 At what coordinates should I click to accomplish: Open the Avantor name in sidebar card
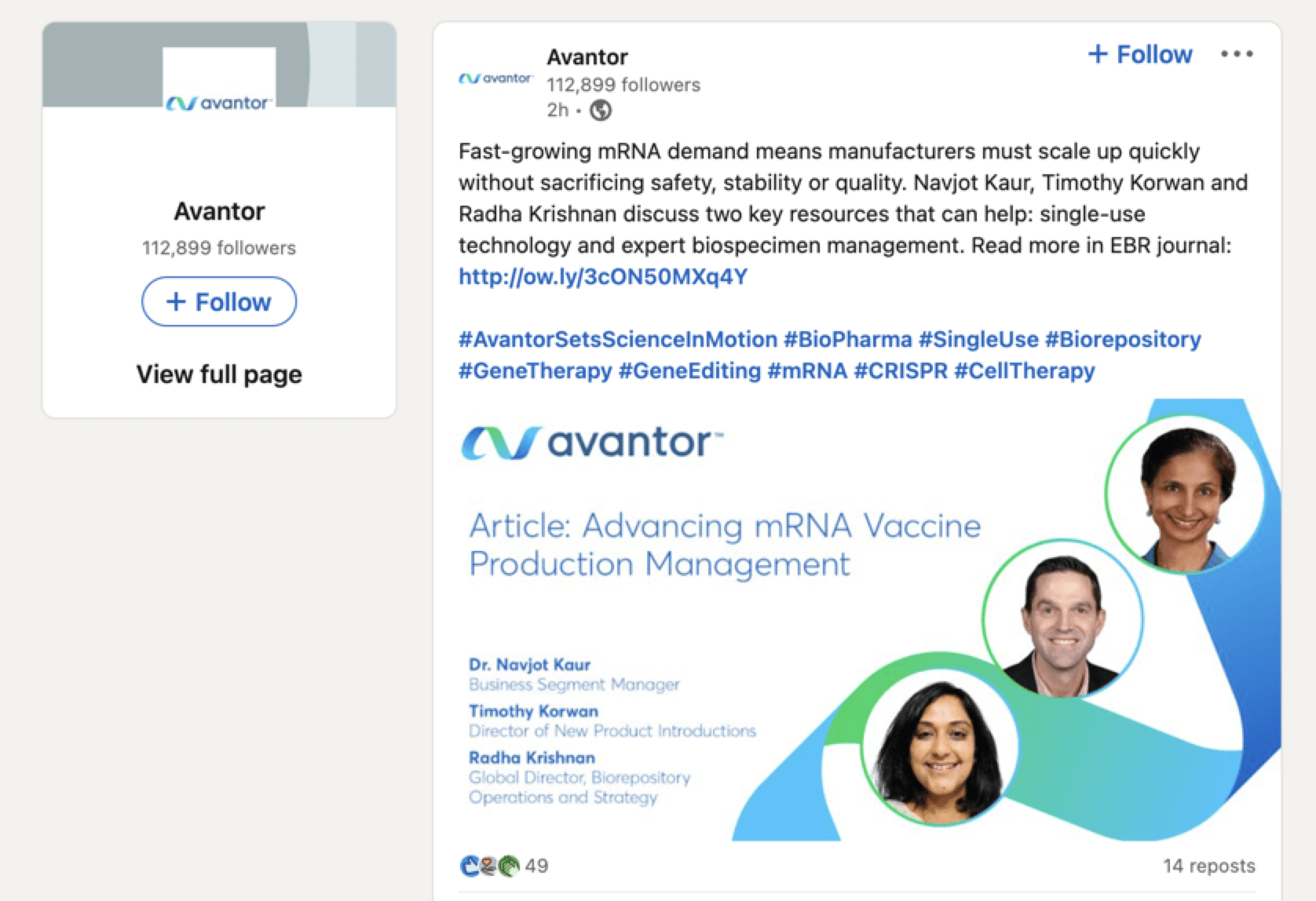219,211
